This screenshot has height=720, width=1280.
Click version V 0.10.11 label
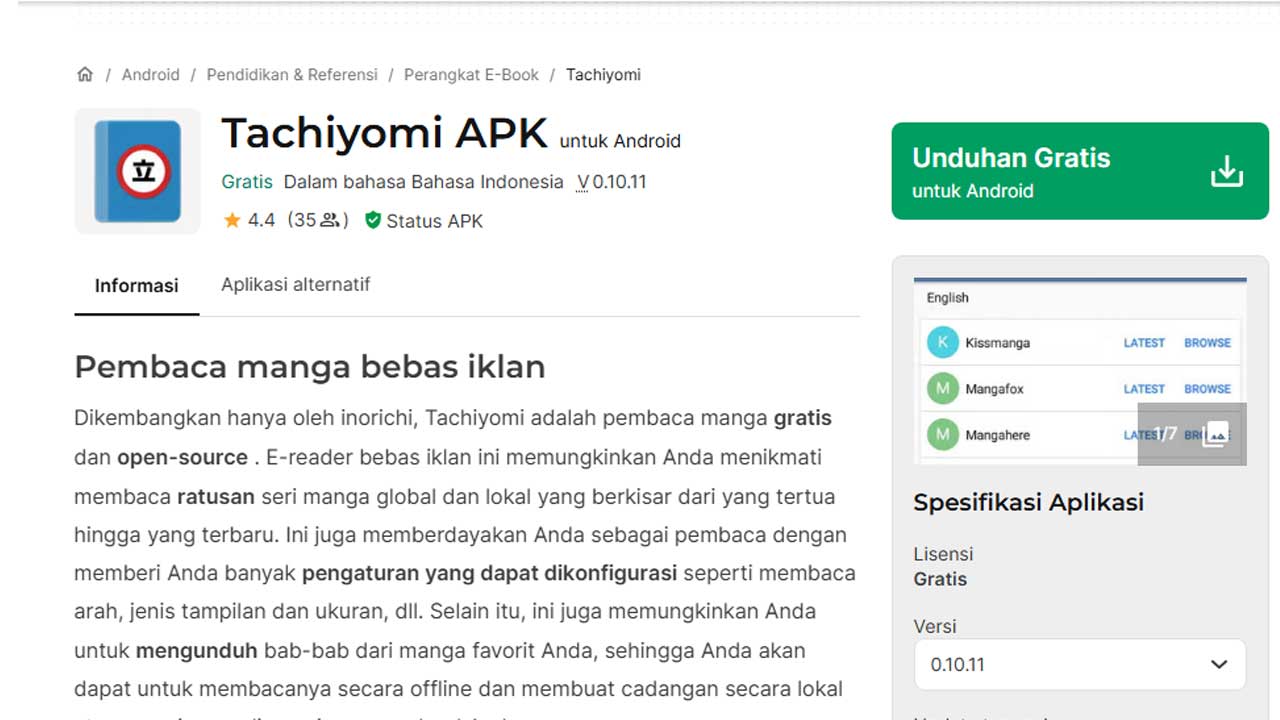(612, 182)
